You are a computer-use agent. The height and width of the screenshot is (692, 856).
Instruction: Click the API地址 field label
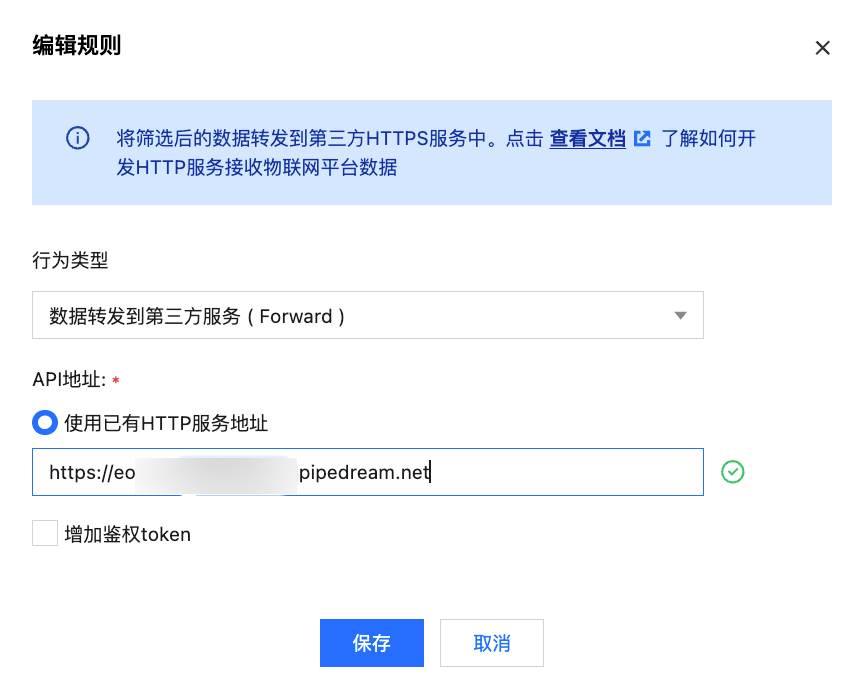[x=68, y=380]
